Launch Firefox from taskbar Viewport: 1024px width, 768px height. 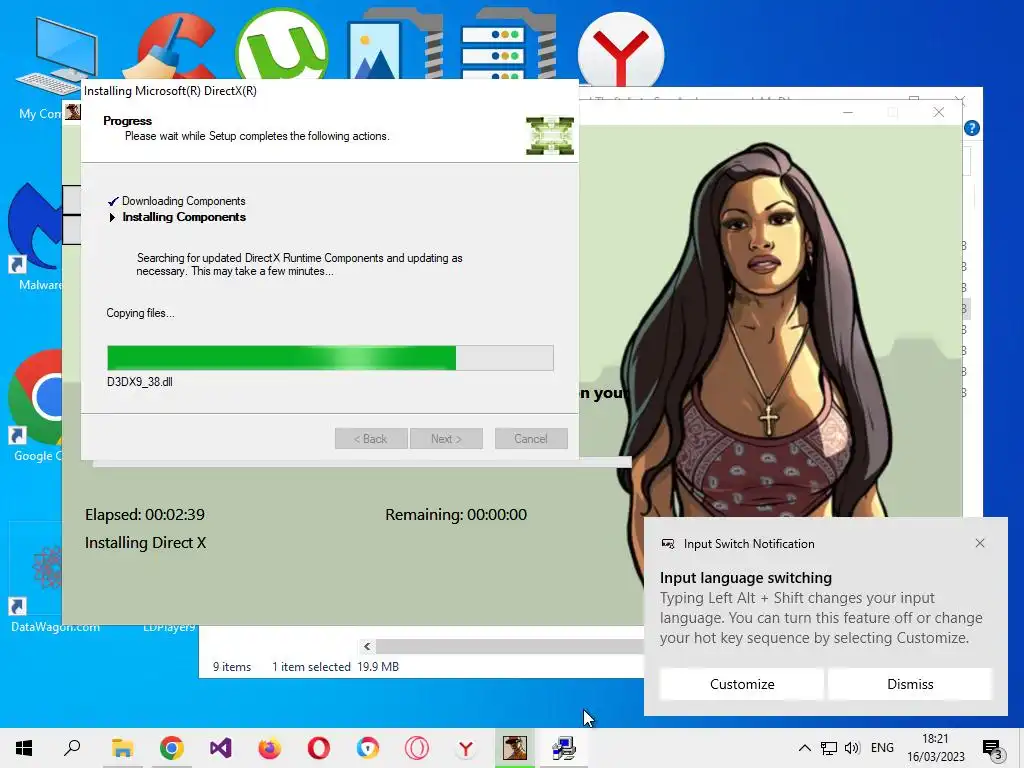(269, 748)
